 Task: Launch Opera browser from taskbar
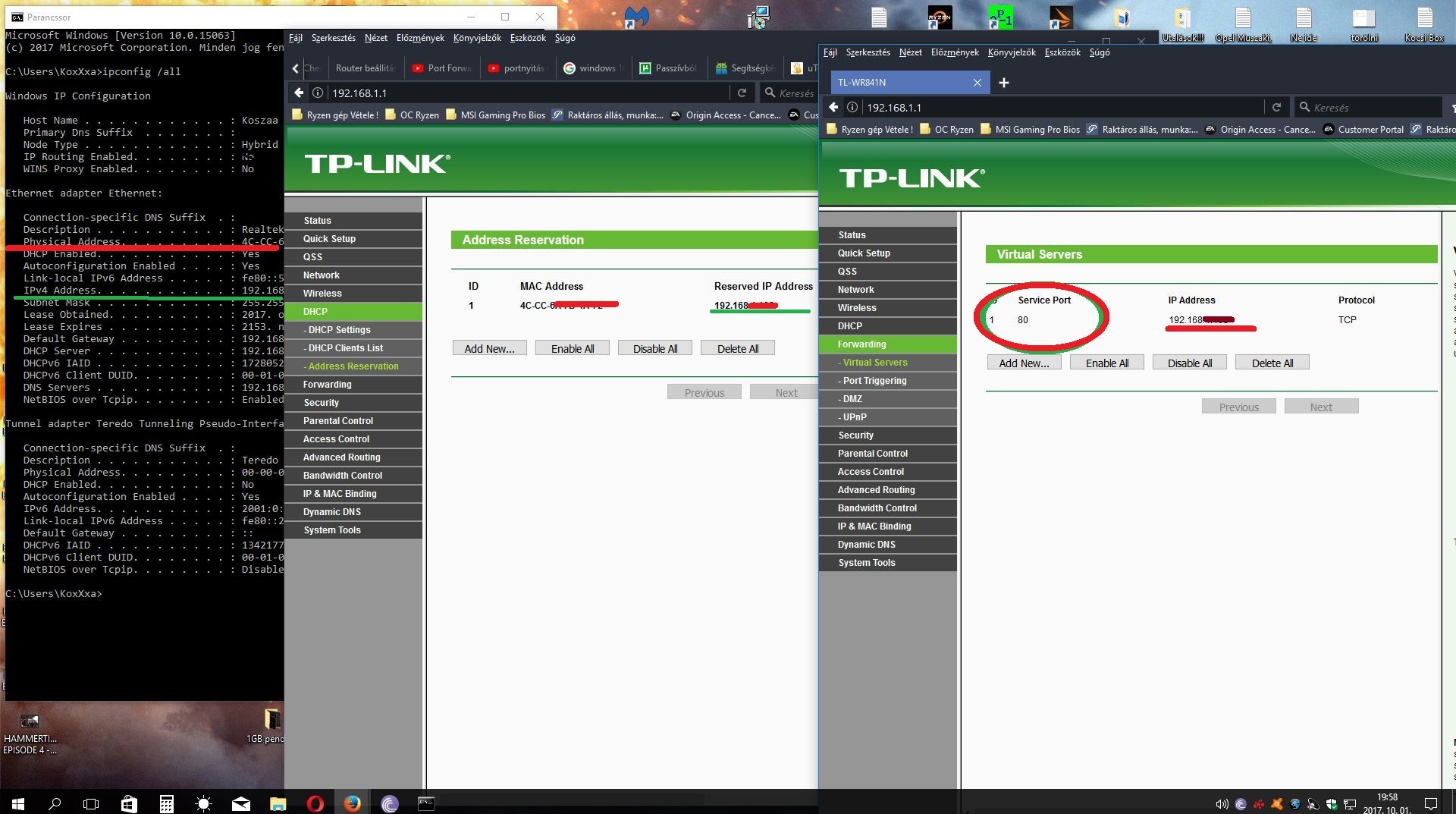pyautogui.click(x=315, y=803)
